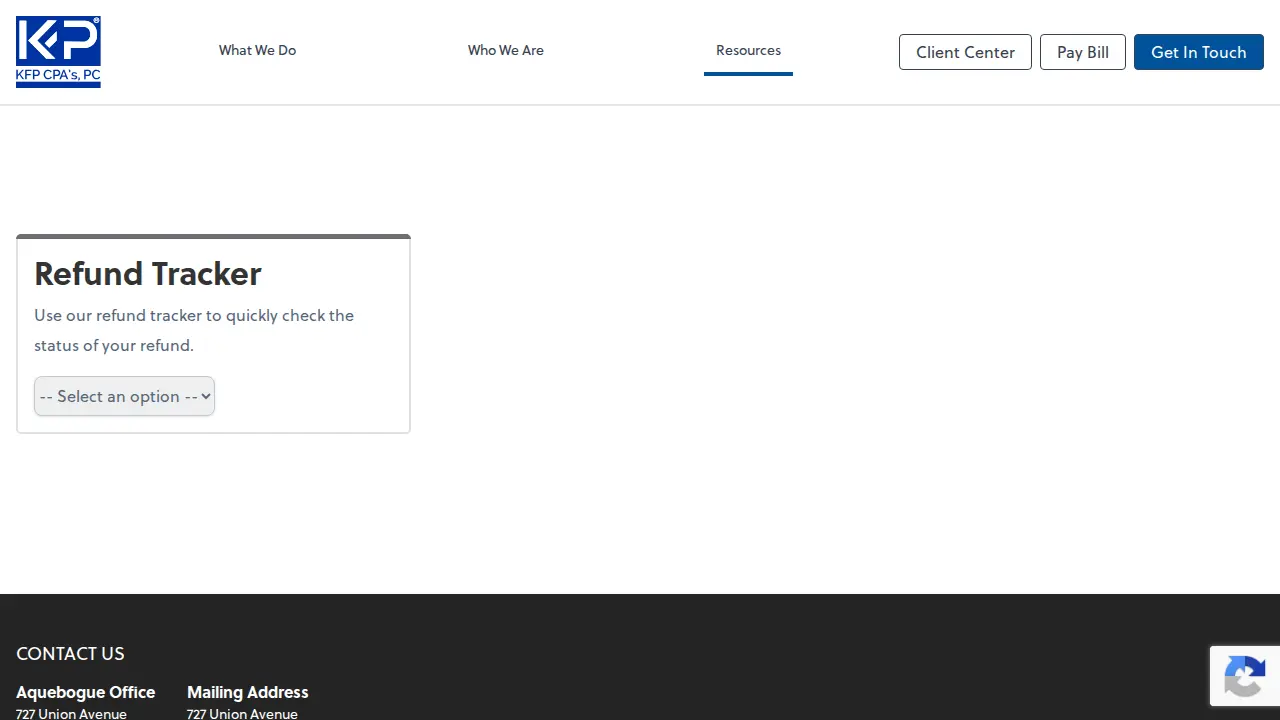Click the blue Get In Touch button

[1199, 52]
